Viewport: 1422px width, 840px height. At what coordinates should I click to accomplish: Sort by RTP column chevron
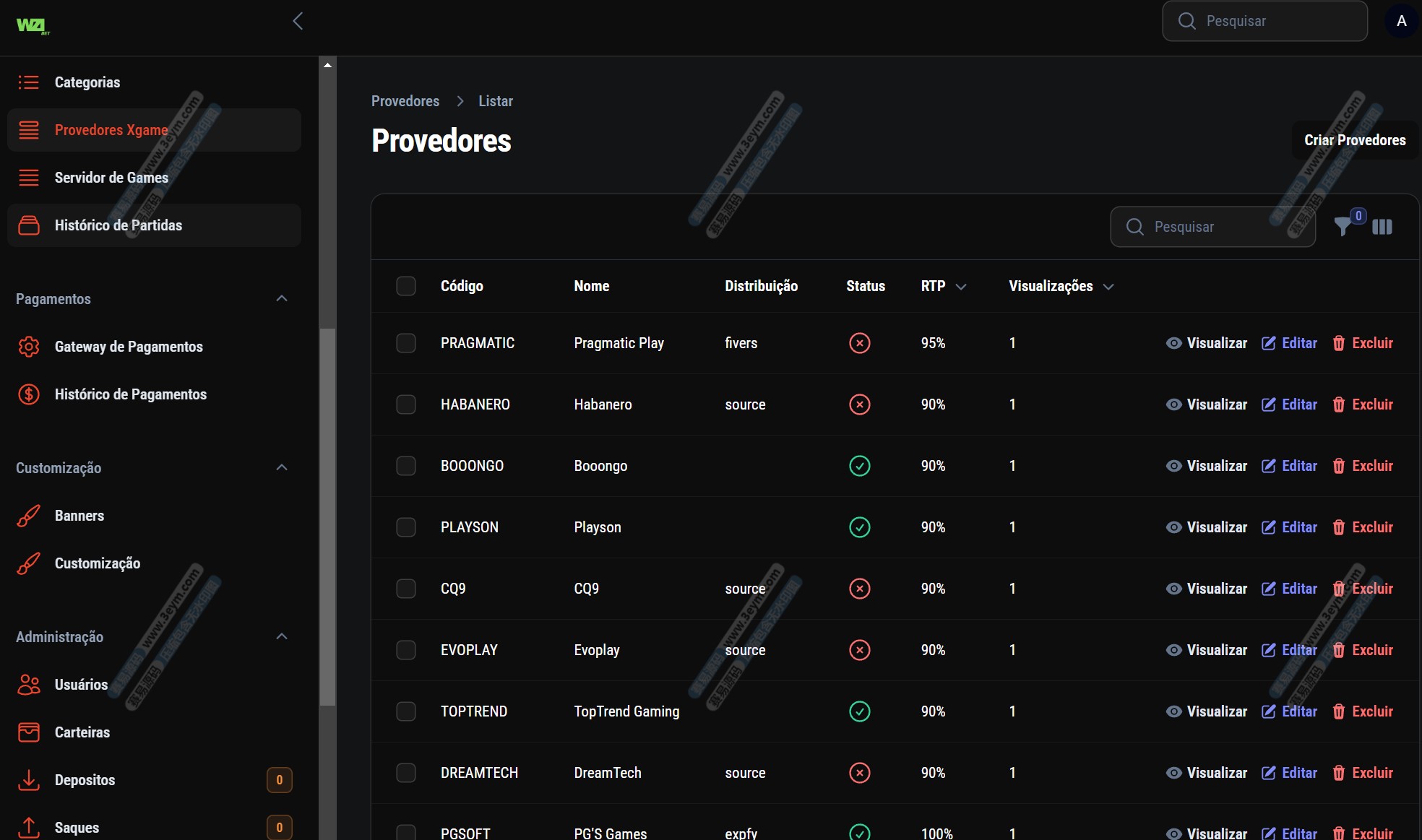961,287
